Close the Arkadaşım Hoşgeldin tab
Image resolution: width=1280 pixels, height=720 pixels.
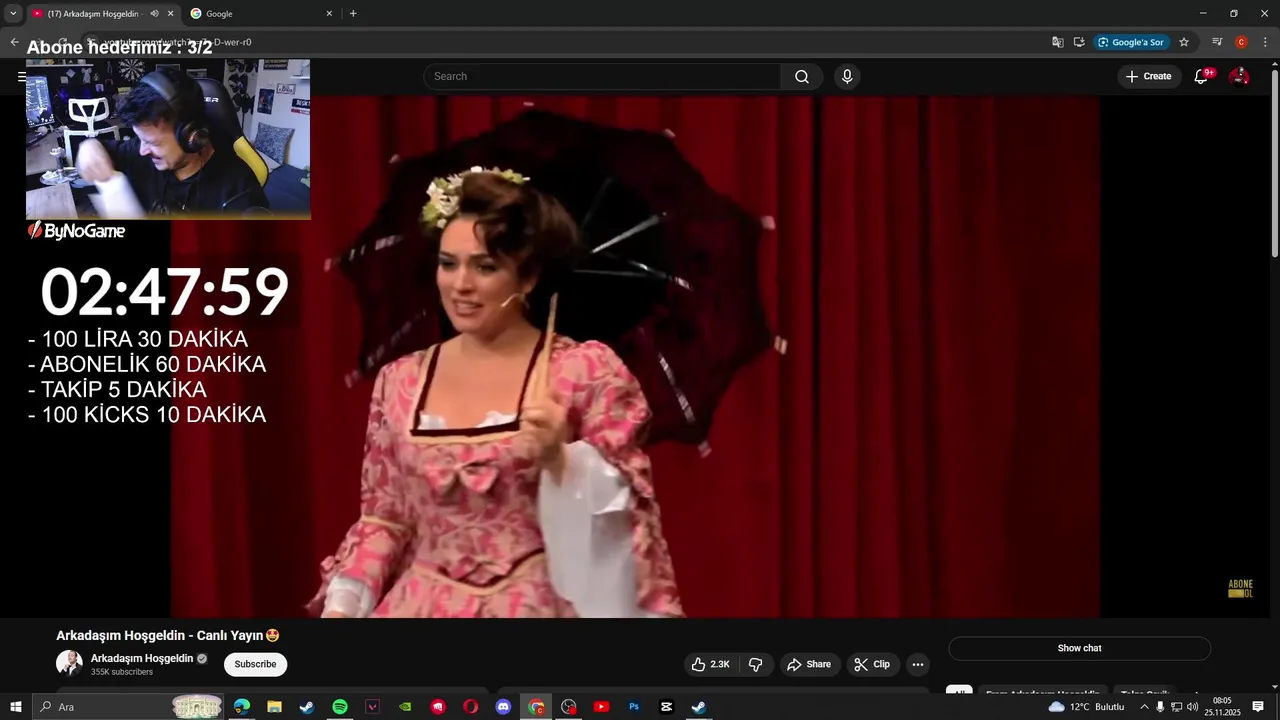click(x=170, y=14)
